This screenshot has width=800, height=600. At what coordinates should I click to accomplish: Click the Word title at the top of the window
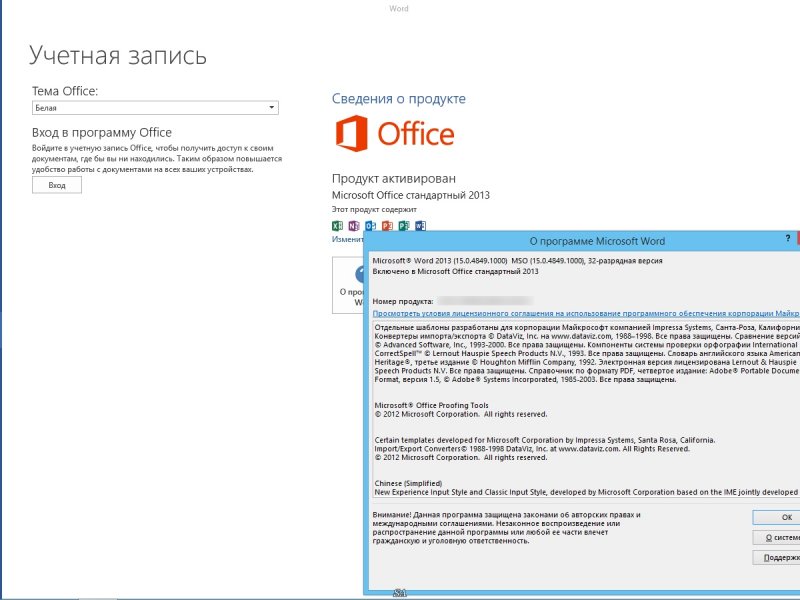[398, 8]
